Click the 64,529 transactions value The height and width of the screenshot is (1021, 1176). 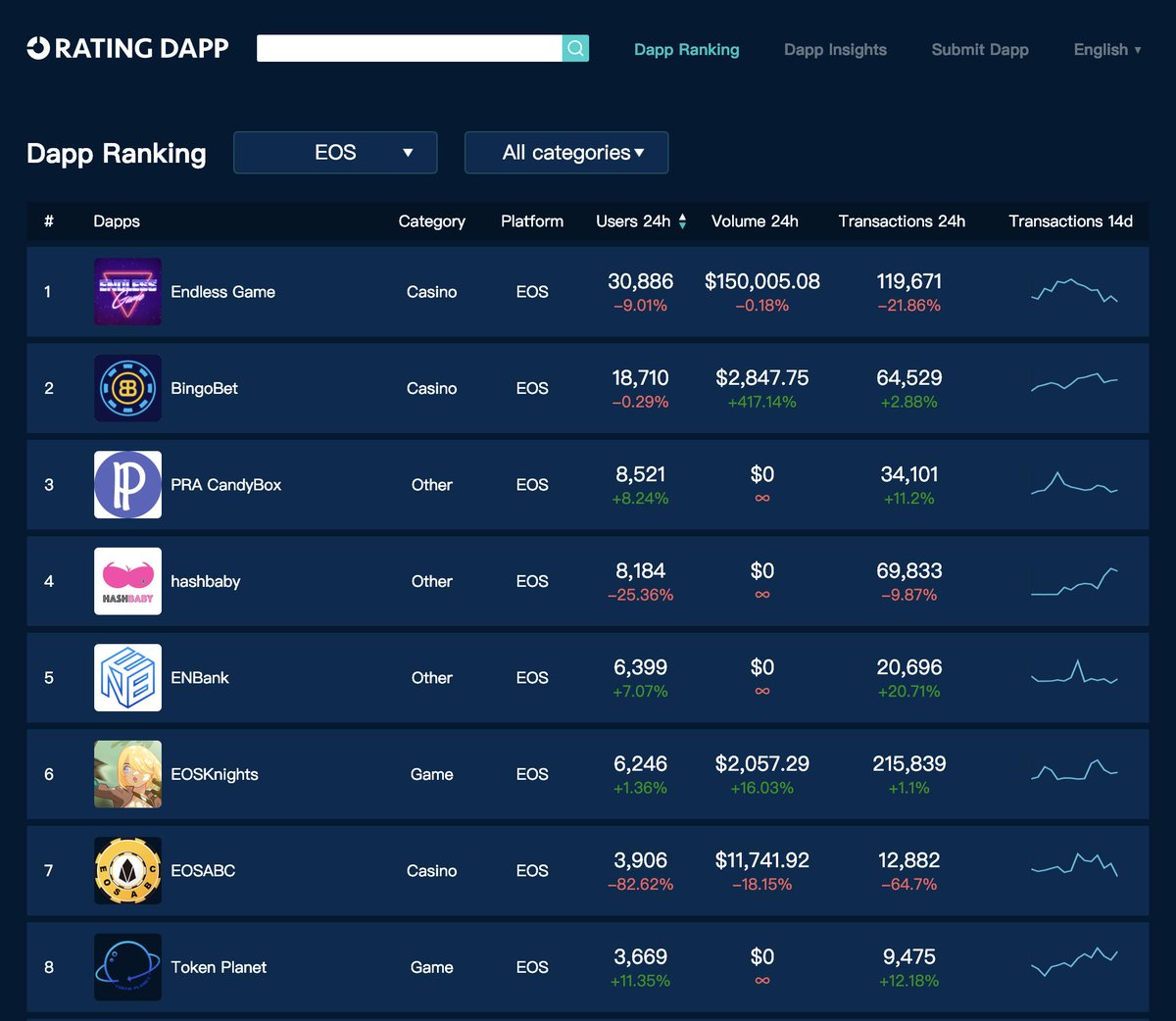click(x=909, y=378)
